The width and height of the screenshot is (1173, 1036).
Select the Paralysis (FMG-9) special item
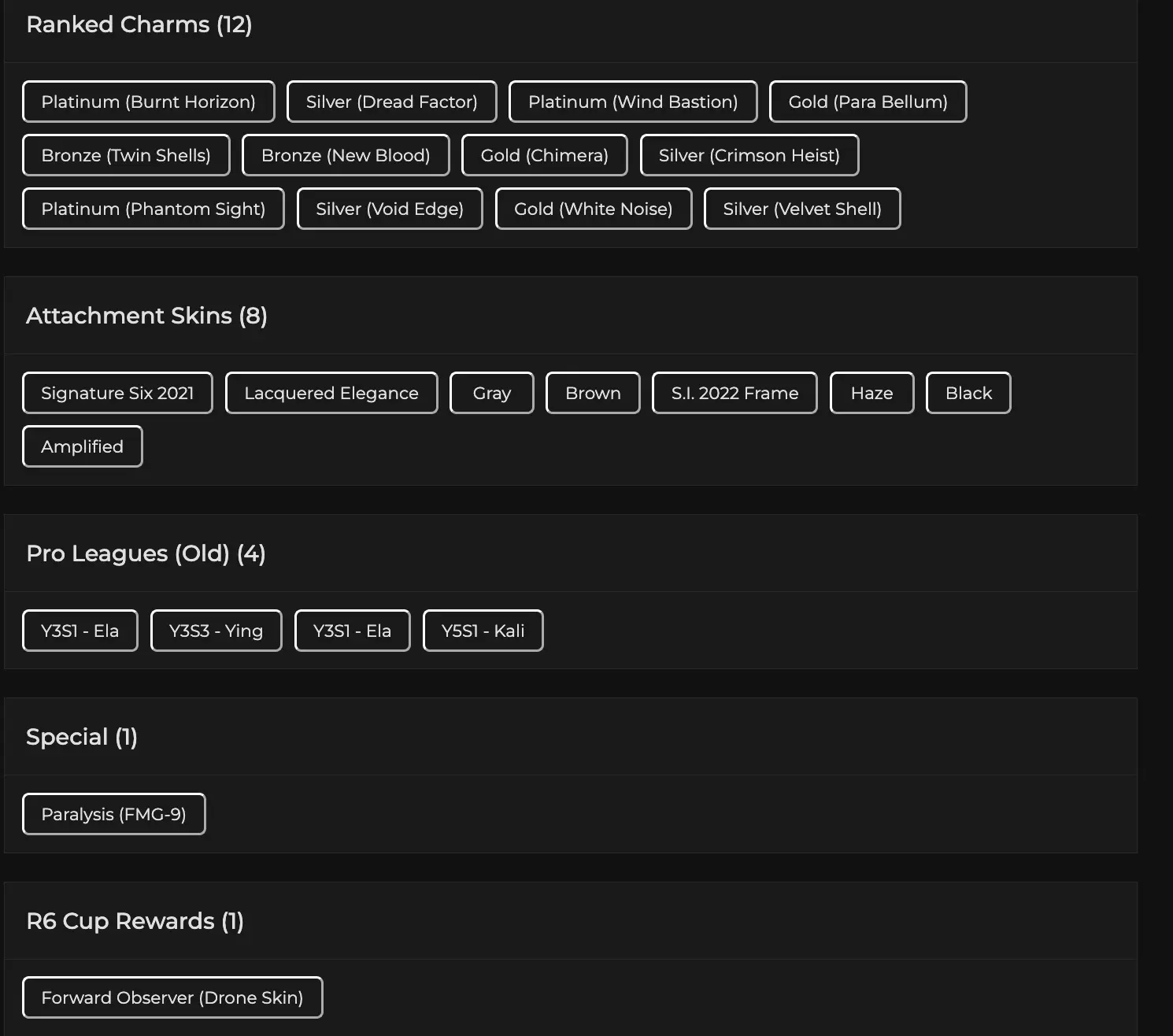pos(113,814)
